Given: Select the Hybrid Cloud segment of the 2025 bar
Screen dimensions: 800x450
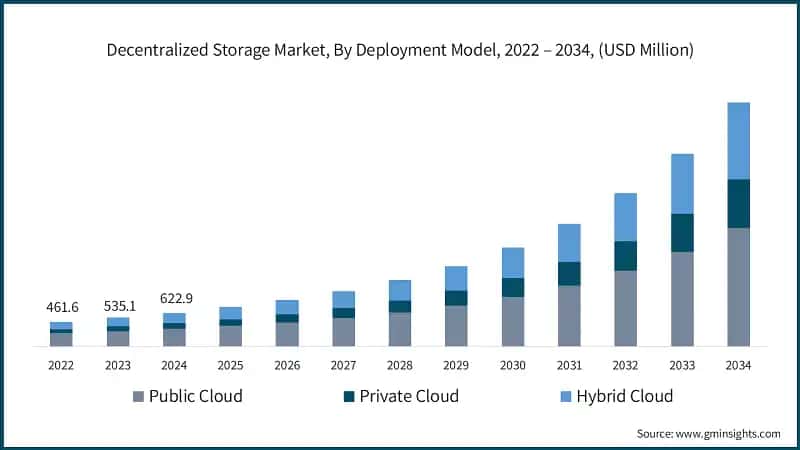Looking at the screenshot, I should click(231, 313).
